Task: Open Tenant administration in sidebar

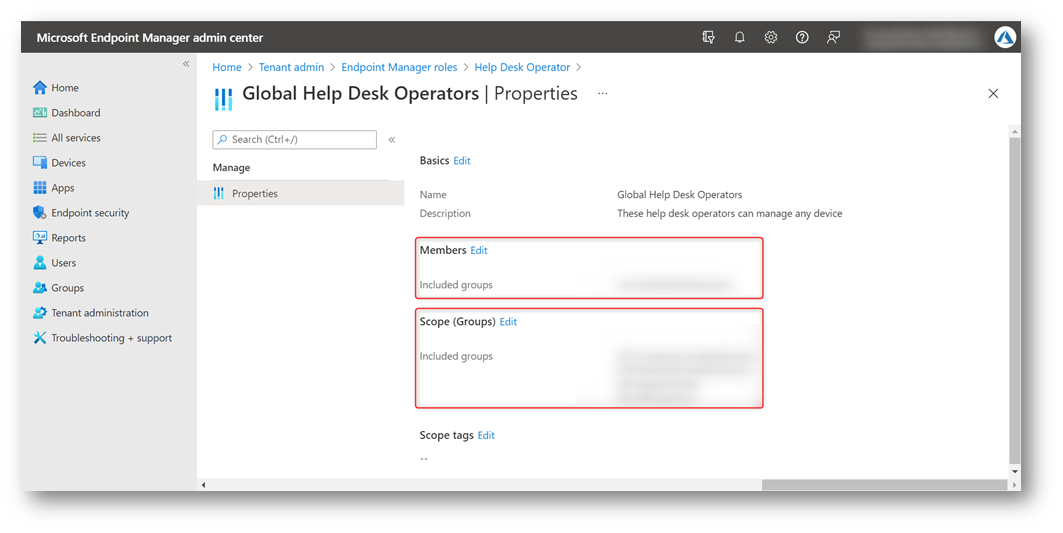Action: (91, 313)
